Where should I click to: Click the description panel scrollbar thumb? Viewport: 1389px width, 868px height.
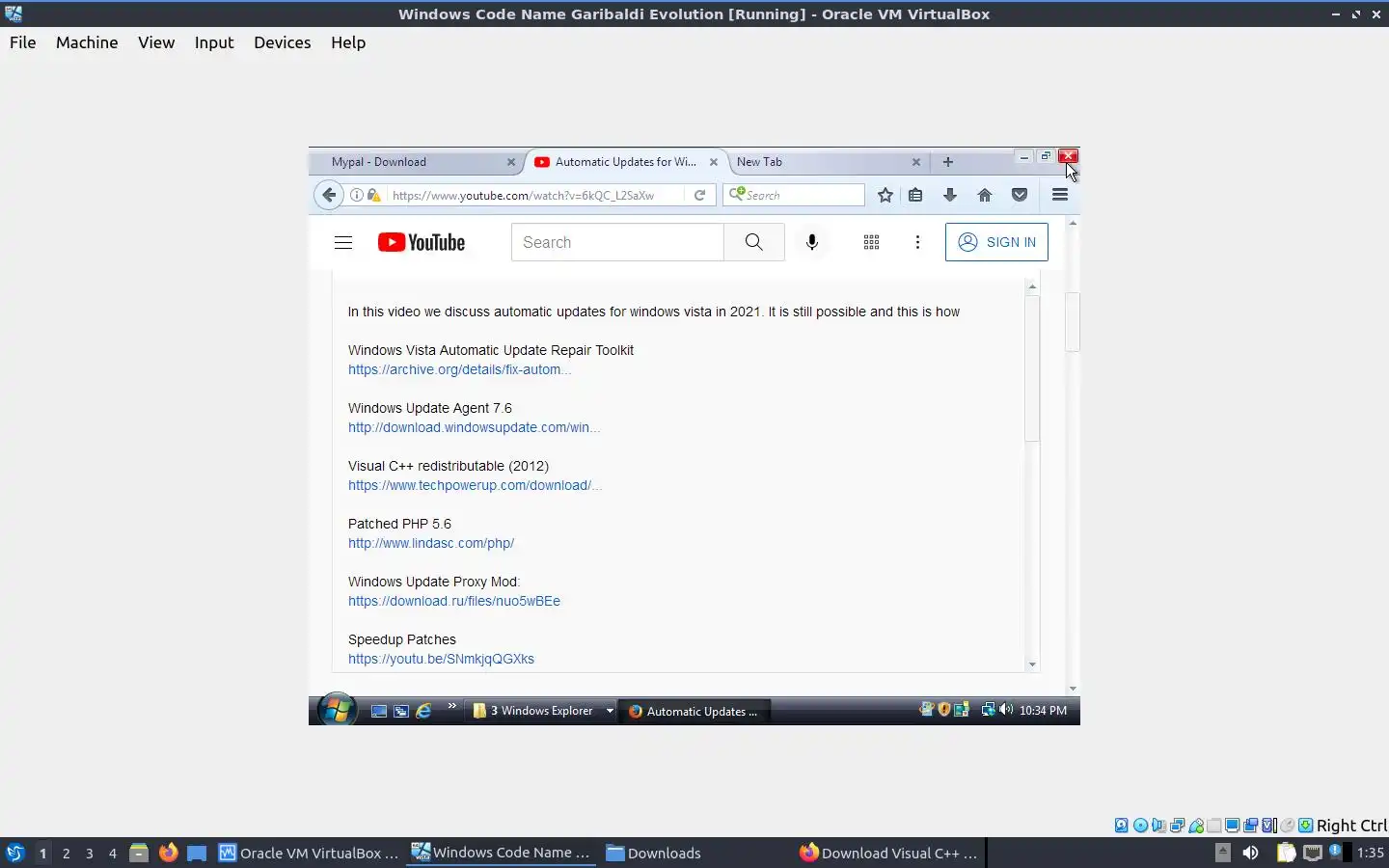[1032, 368]
